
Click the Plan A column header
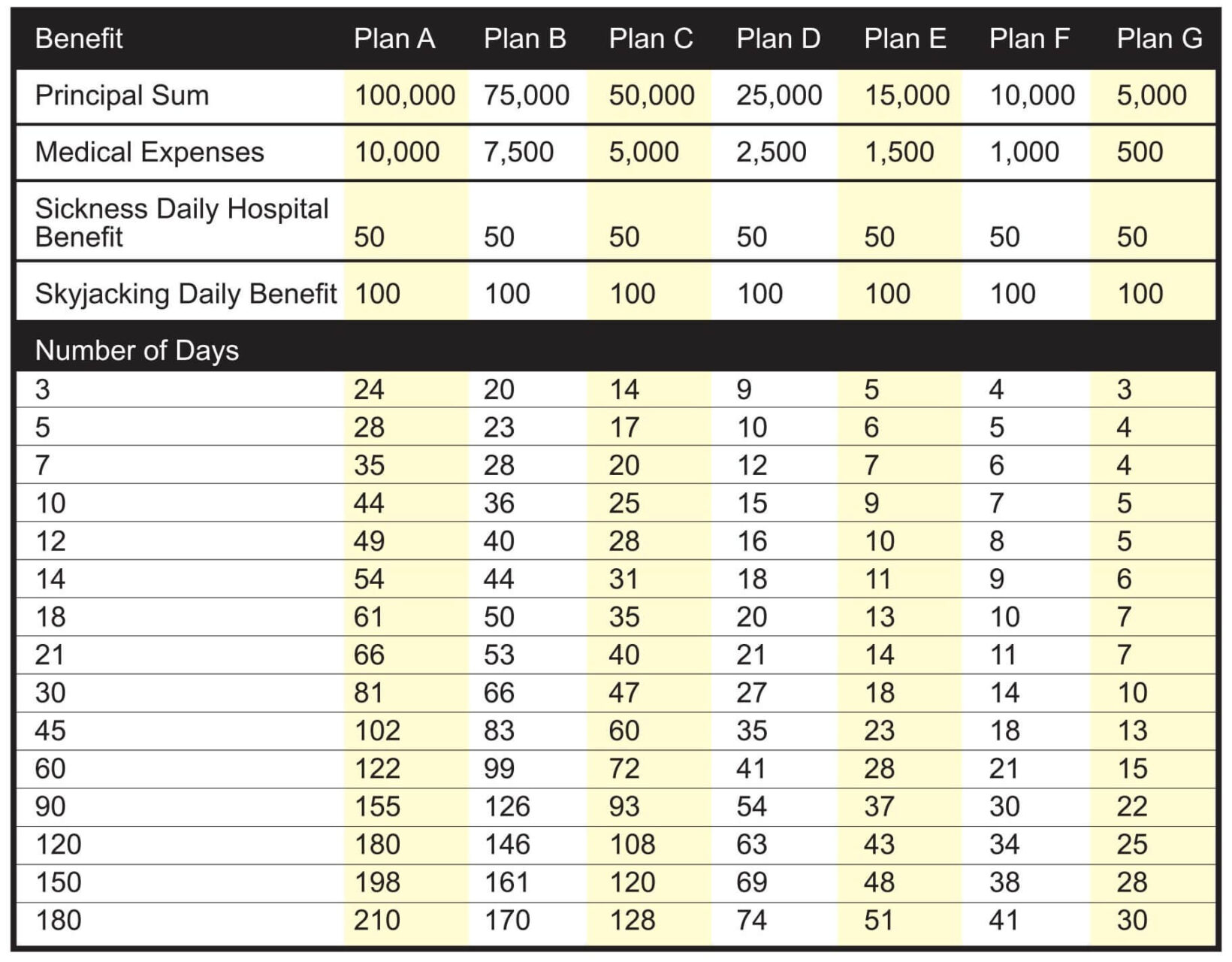394,38
